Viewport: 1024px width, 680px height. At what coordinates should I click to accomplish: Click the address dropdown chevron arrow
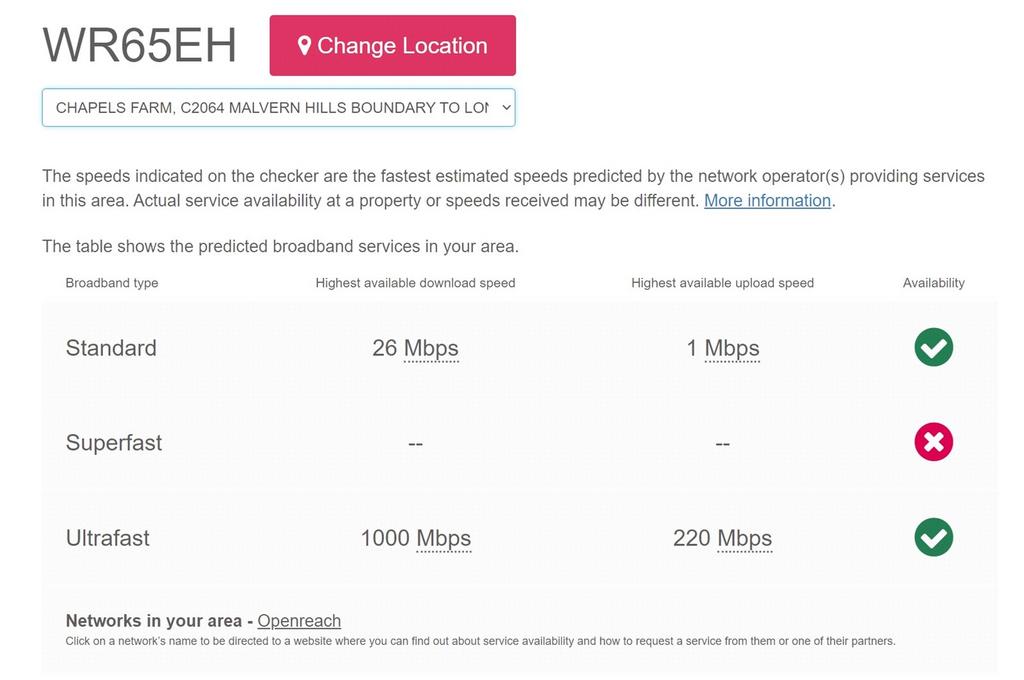tap(506, 108)
